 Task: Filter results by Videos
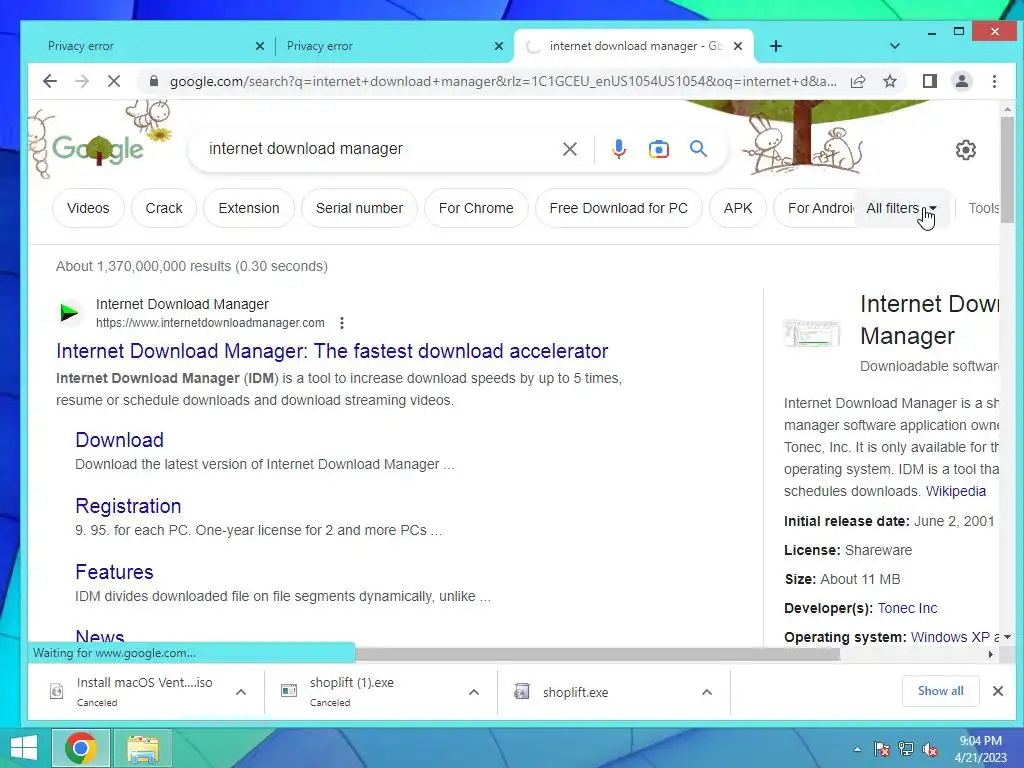point(88,208)
